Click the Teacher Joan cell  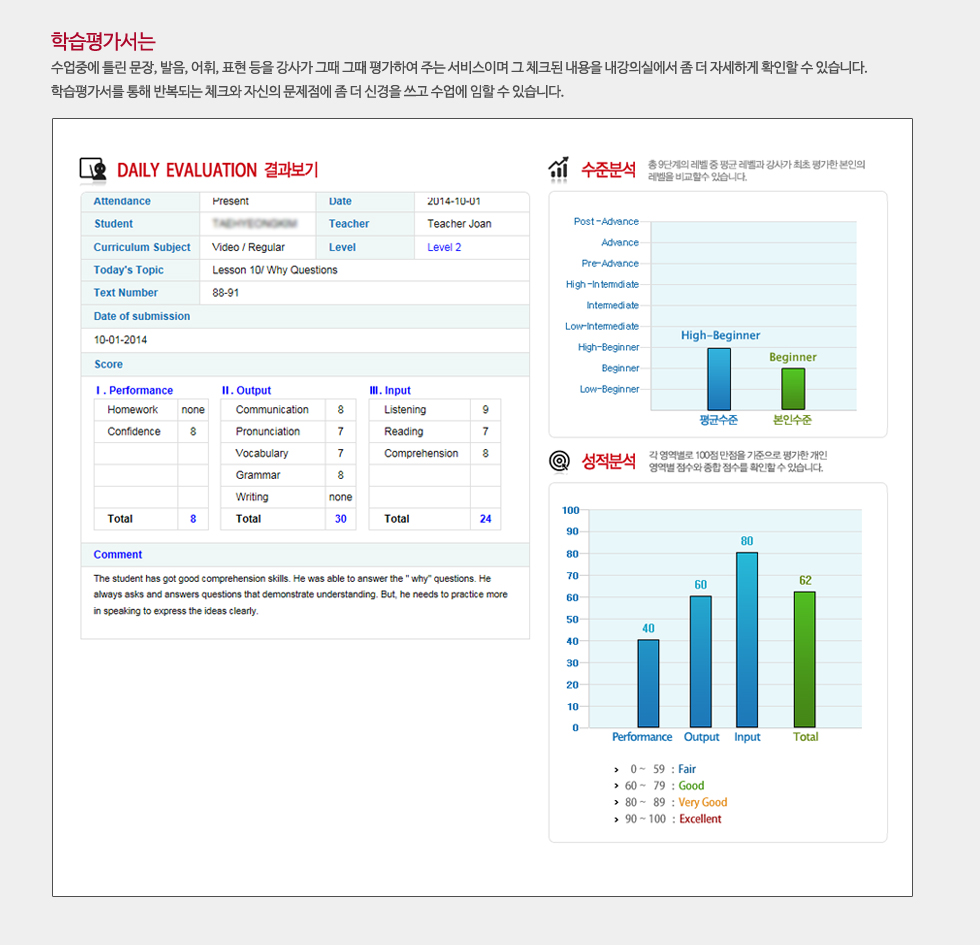459,224
